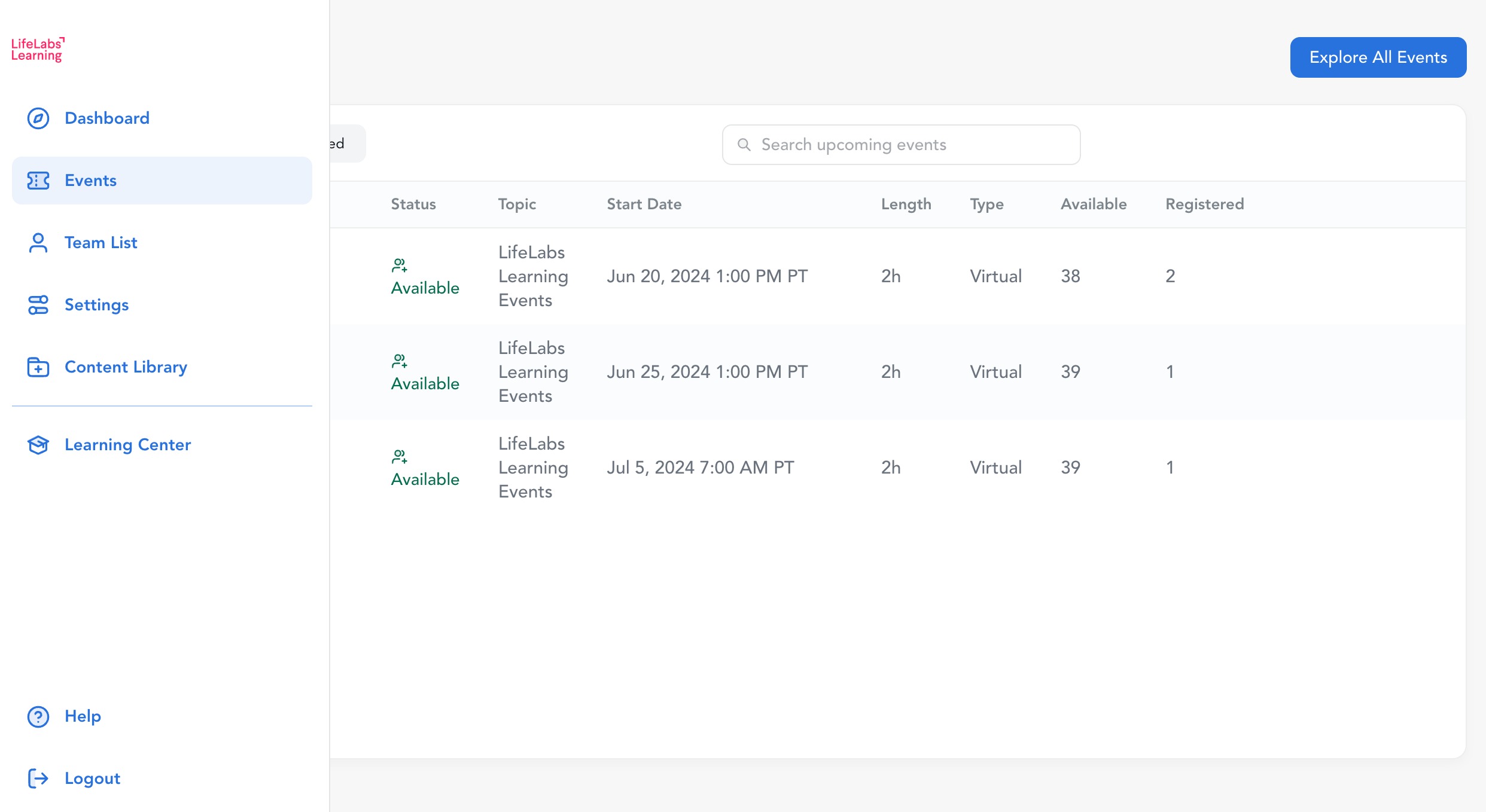Image resolution: width=1486 pixels, height=812 pixels.
Task: Select the 'Jun 20, 2024 1:00 PM PT' date cell
Action: [x=707, y=276]
